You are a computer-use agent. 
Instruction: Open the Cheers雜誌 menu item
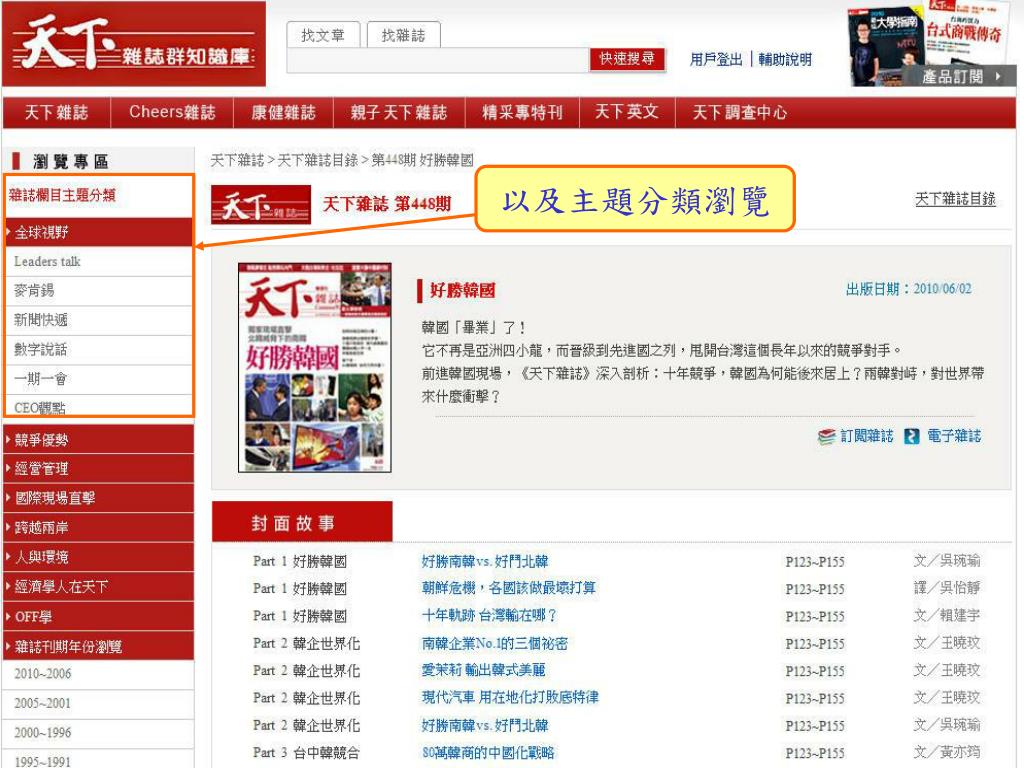(172, 112)
